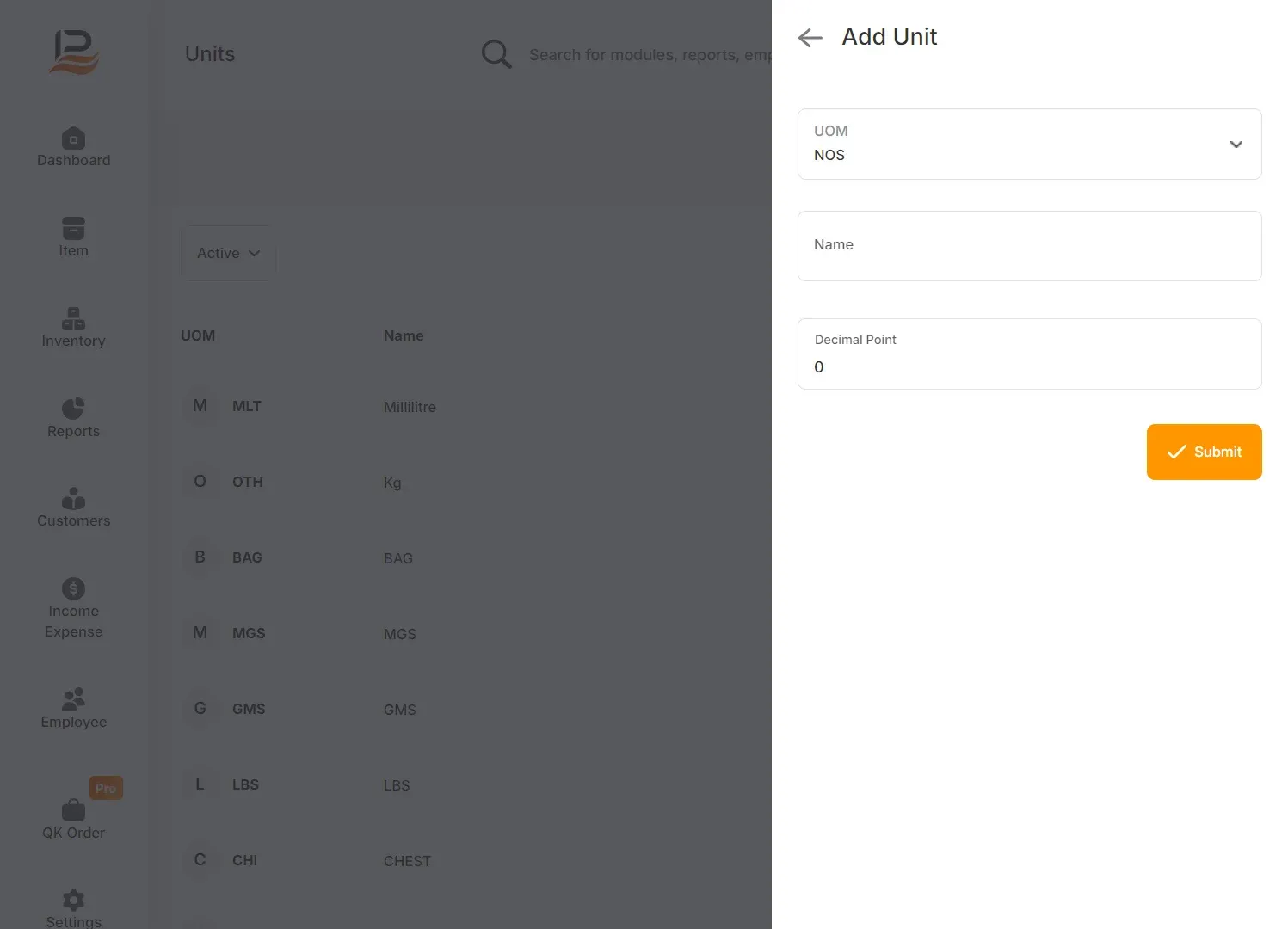Screen dimensions: 1288x929
Task: Open QK Order briefcase icon
Action: [73, 809]
